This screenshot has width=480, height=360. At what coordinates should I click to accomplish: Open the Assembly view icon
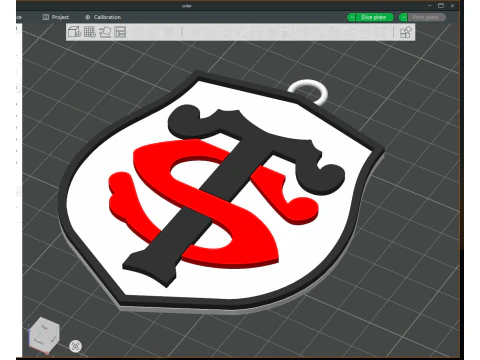406,32
